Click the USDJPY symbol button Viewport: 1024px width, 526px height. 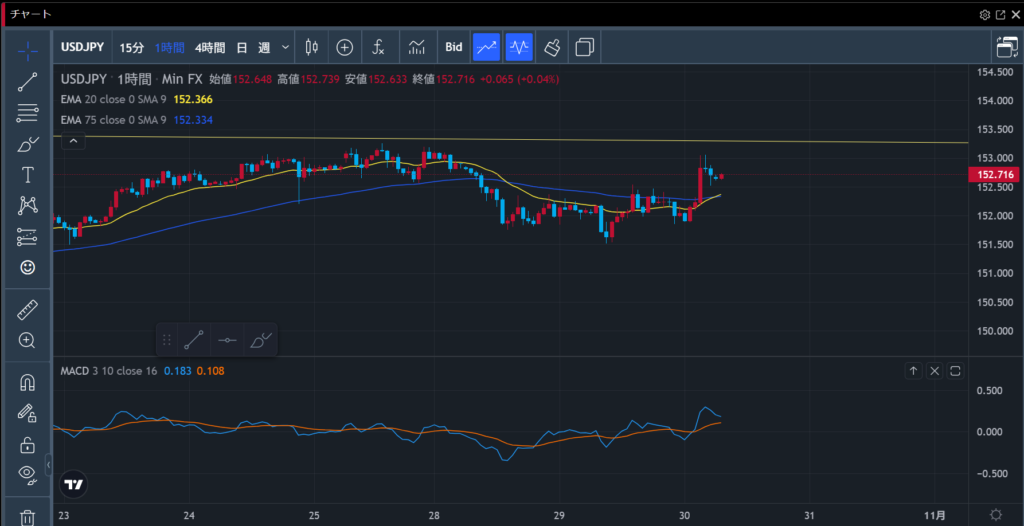(83, 47)
